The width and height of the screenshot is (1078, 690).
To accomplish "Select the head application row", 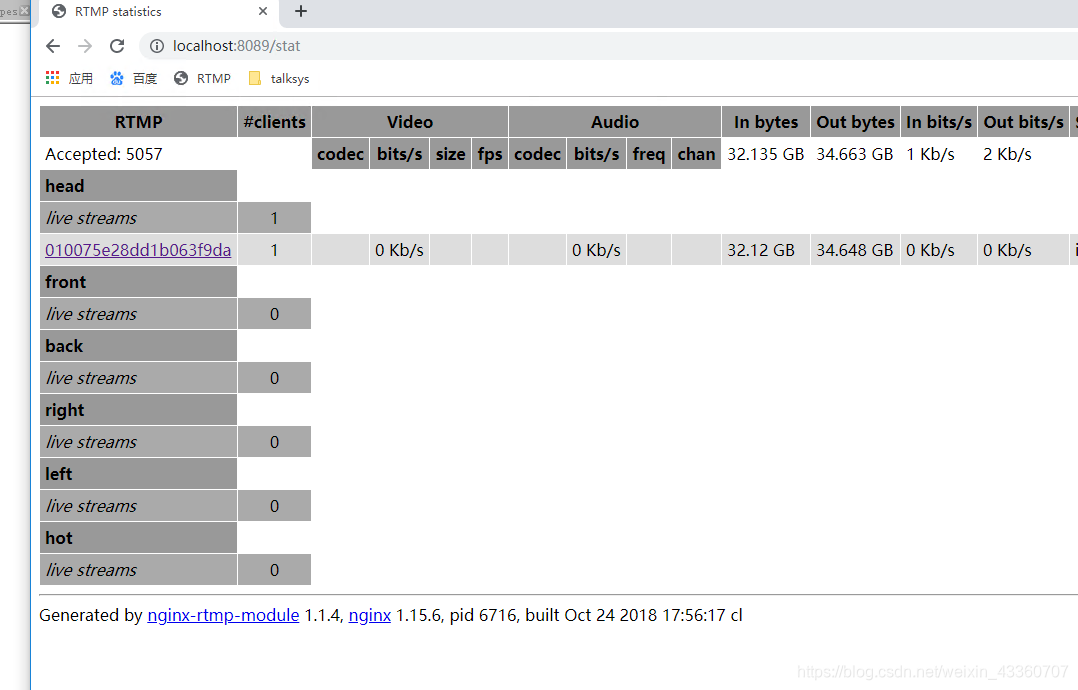I will (138, 185).
